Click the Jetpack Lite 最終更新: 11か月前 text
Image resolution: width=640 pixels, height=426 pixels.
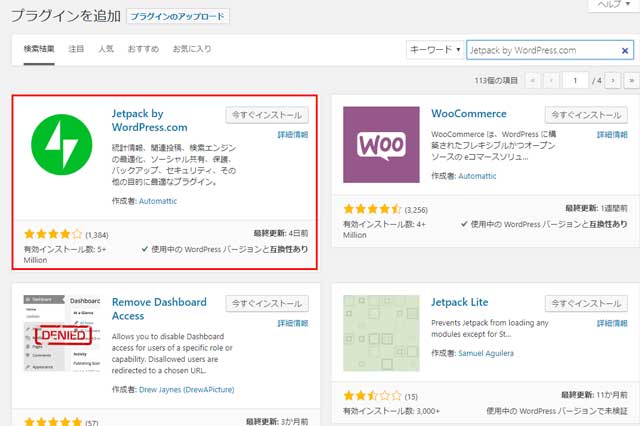pyautogui.click(x=594, y=395)
